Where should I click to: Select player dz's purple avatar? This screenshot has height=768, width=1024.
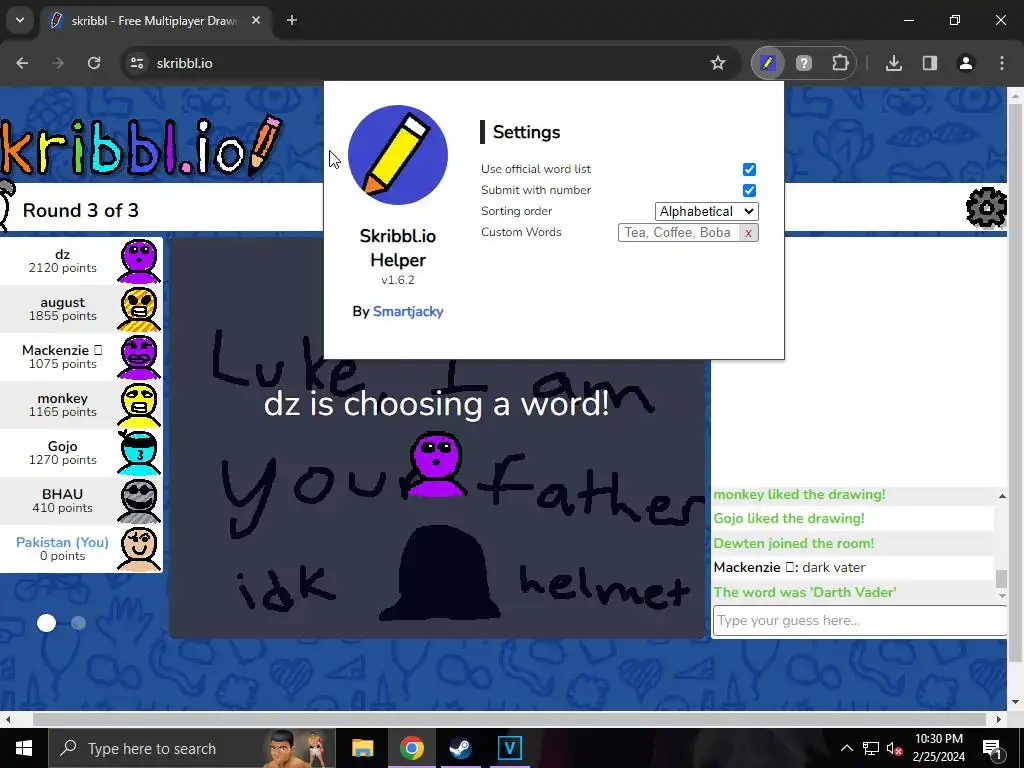pos(139,261)
